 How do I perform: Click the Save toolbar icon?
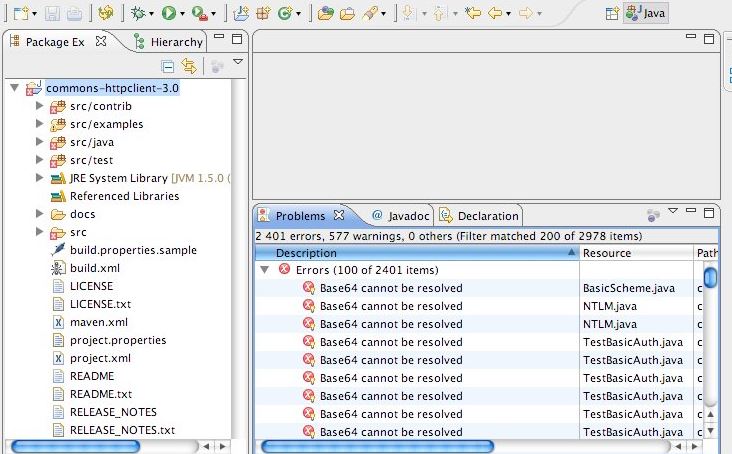pyautogui.click(x=52, y=13)
